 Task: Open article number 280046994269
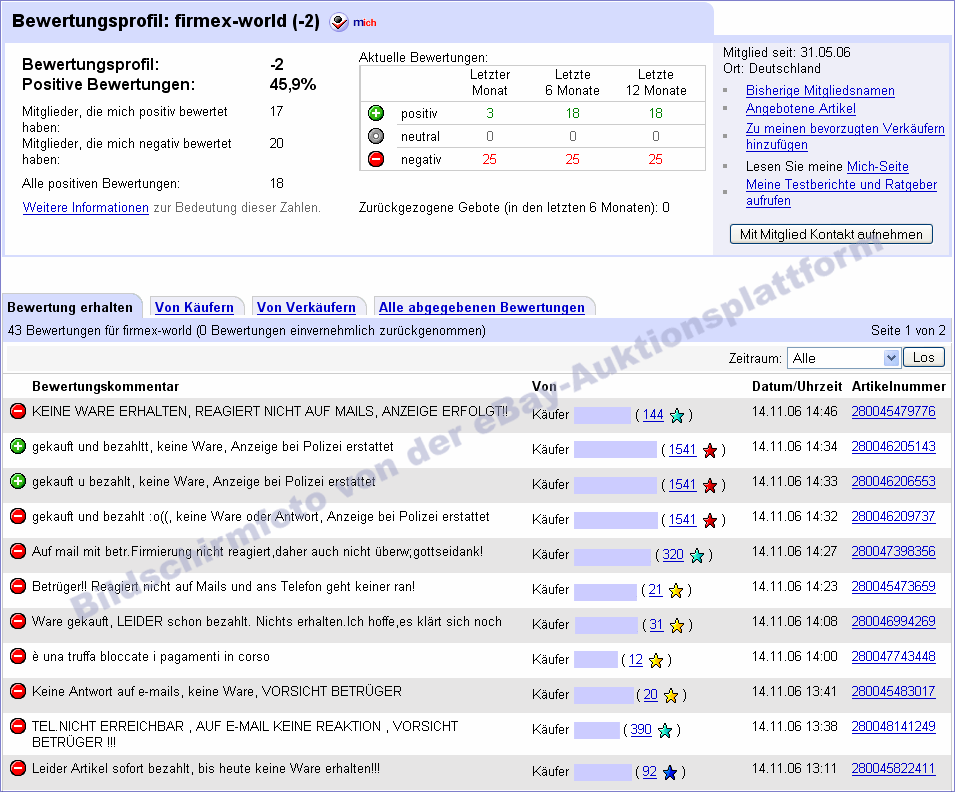click(x=893, y=621)
